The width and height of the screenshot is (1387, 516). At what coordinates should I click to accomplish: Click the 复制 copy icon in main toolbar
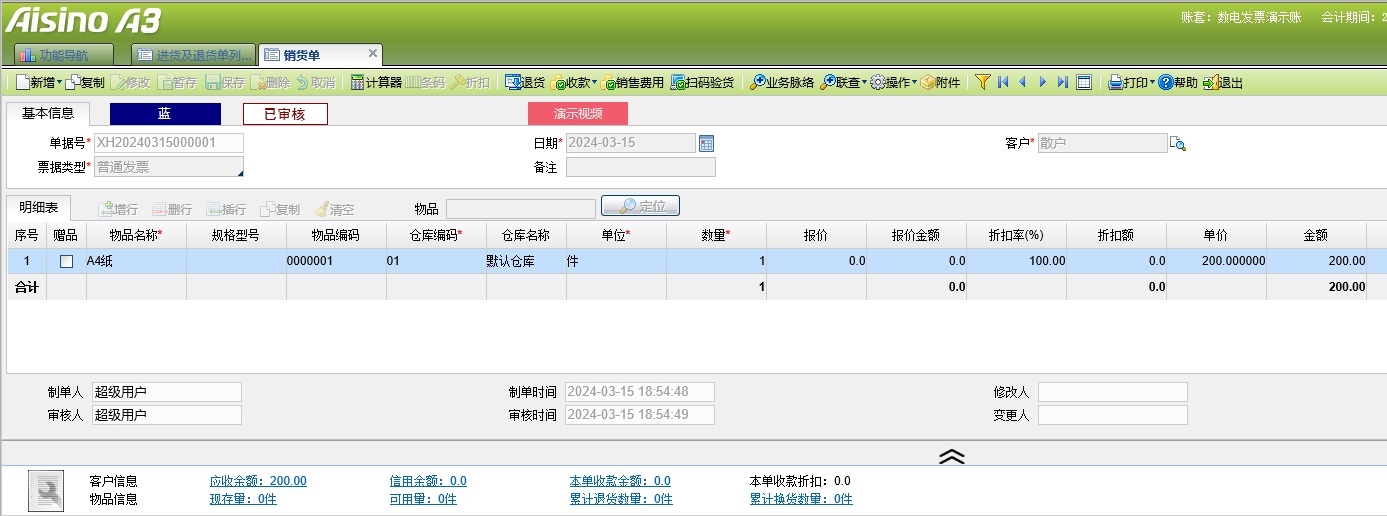tap(72, 83)
